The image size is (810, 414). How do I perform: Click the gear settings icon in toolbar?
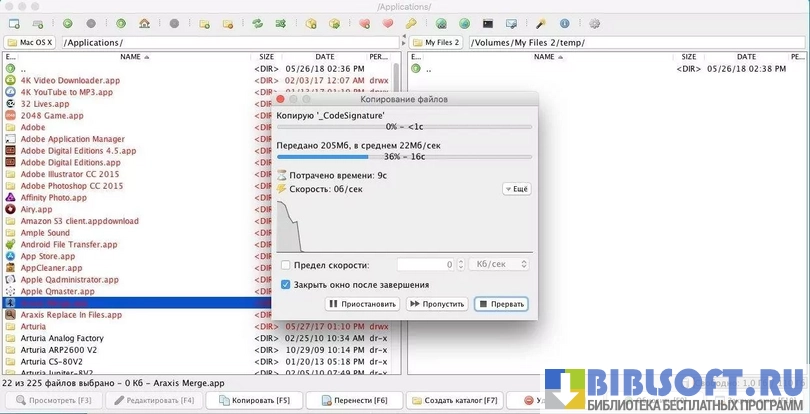[x=594, y=23]
